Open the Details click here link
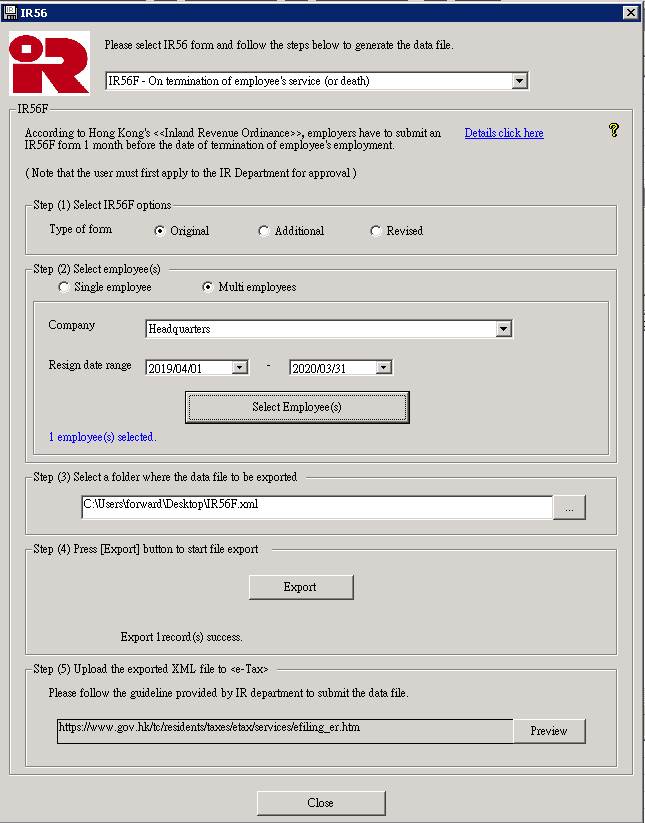The height and width of the screenshot is (823, 645). pyautogui.click(x=504, y=133)
